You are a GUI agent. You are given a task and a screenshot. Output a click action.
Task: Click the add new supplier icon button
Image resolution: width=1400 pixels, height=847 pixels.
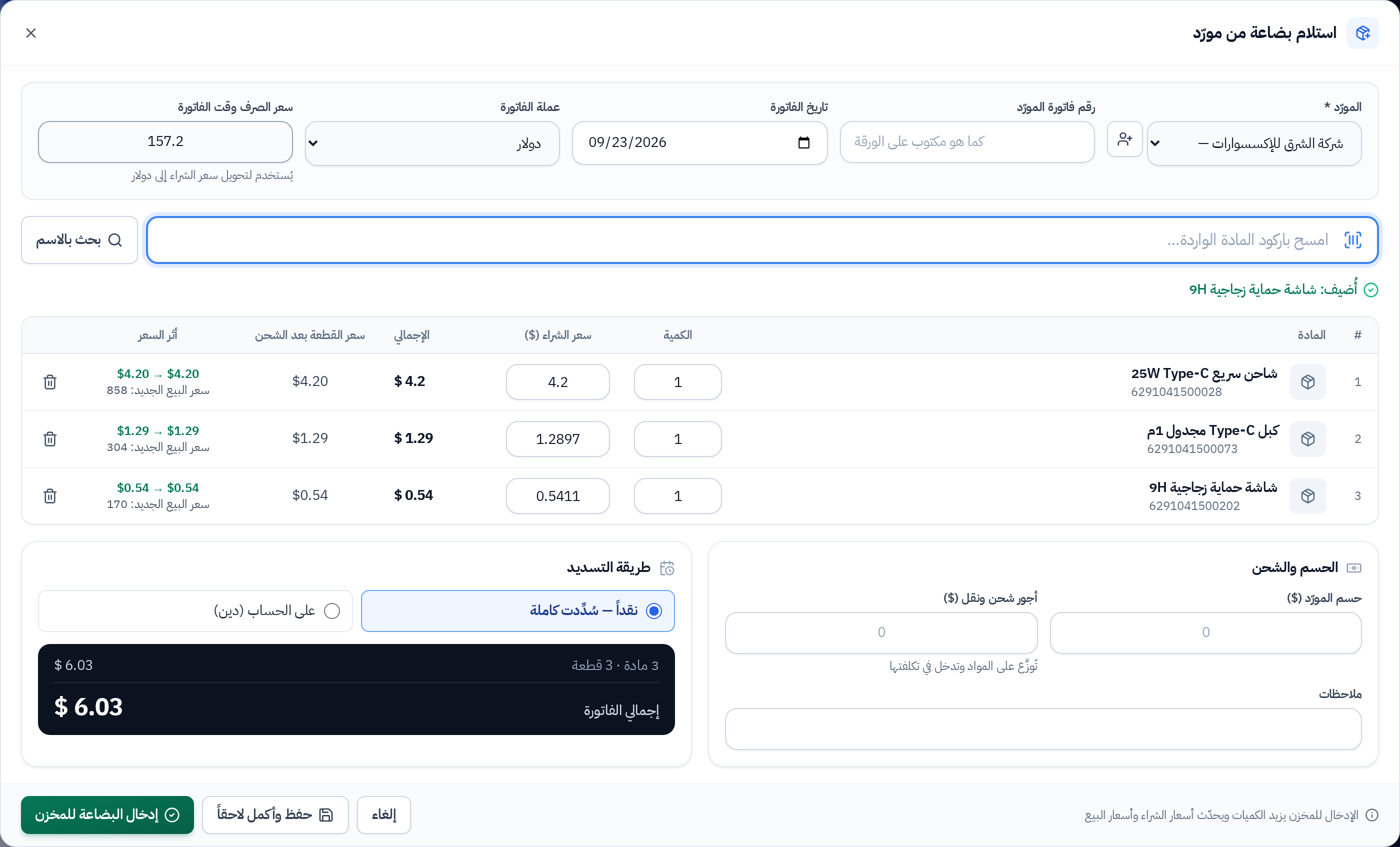pos(1124,139)
